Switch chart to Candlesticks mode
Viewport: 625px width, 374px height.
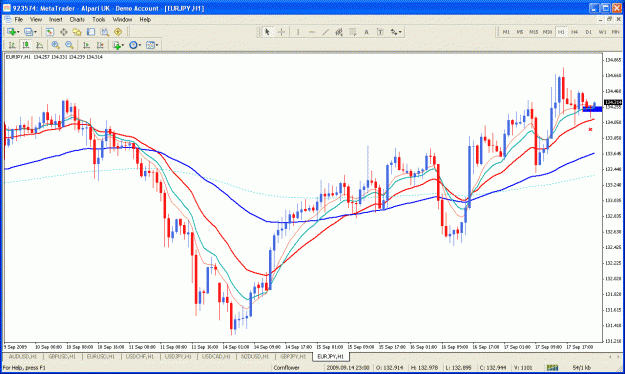click(x=26, y=45)
